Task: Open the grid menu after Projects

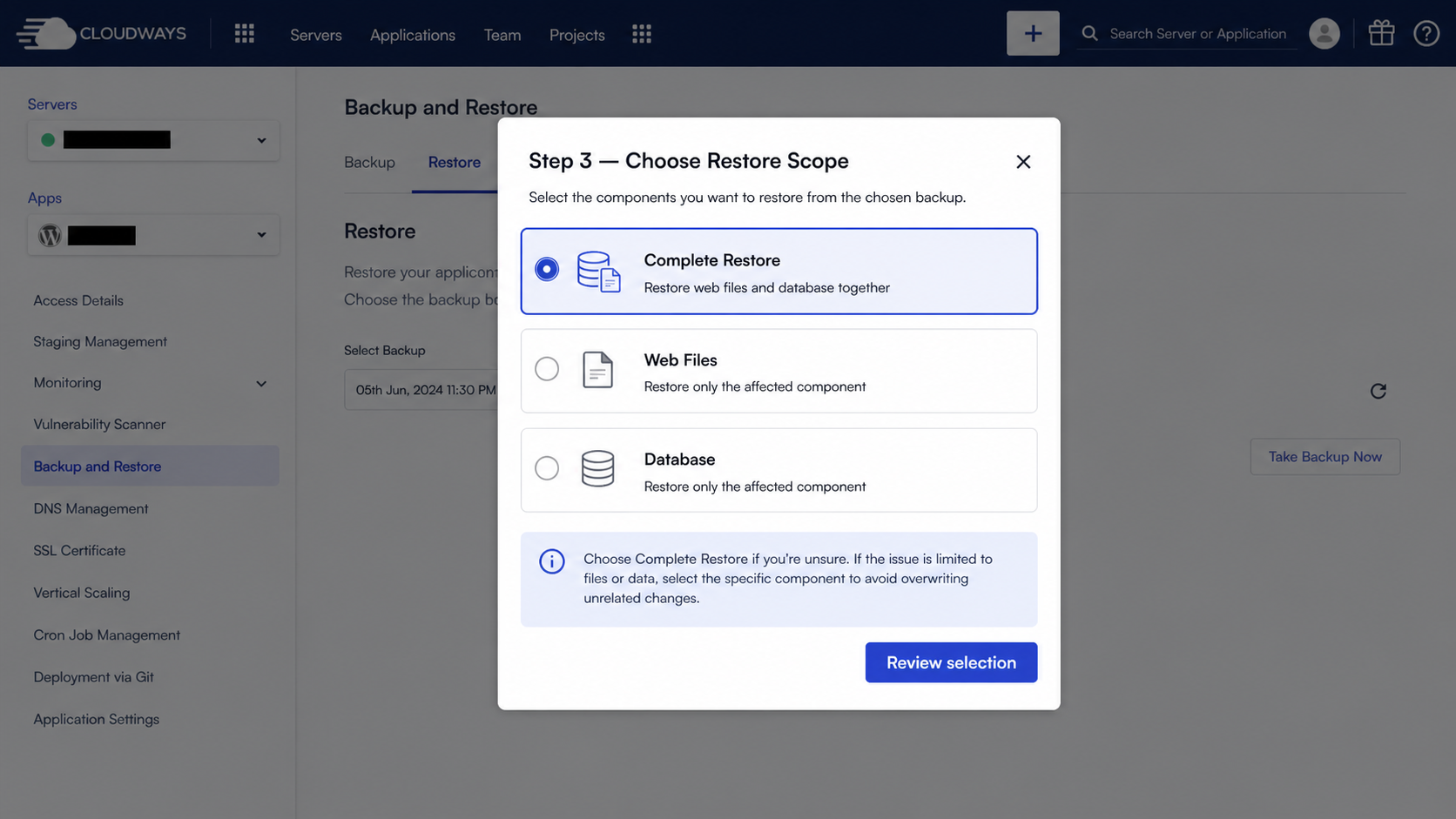Action: coord(642,33)
